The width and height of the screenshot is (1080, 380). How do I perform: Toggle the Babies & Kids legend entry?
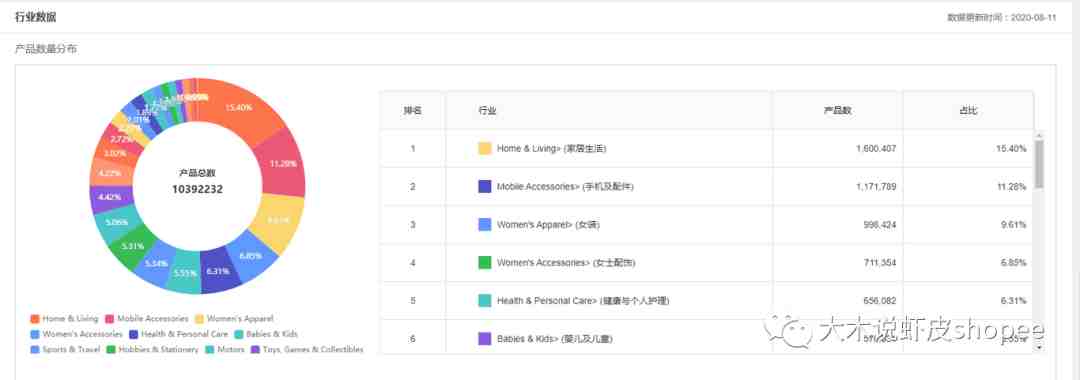[x=266, y=334]
